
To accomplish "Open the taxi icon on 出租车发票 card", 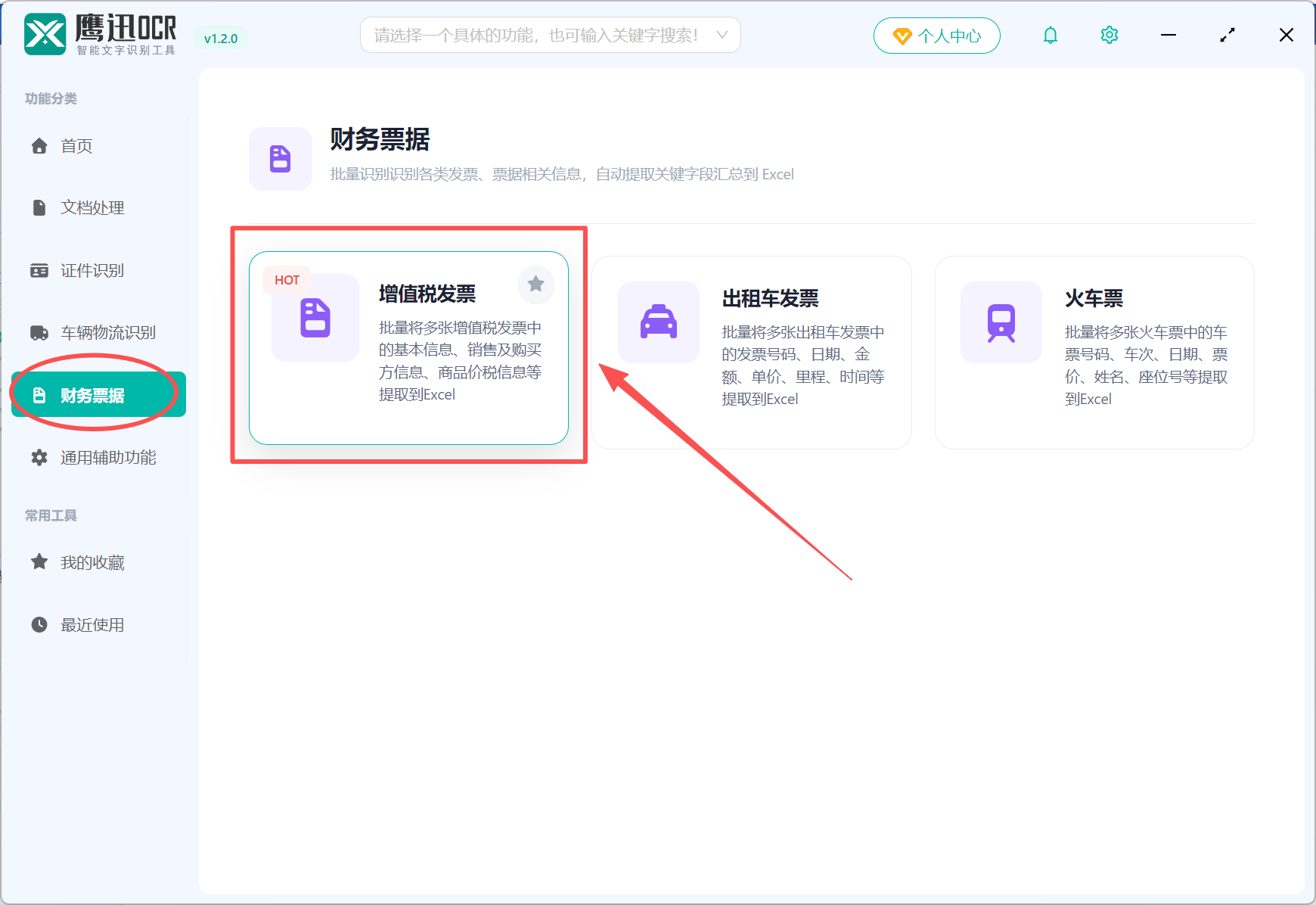I will pyautogui.click(x=658, y=322).
